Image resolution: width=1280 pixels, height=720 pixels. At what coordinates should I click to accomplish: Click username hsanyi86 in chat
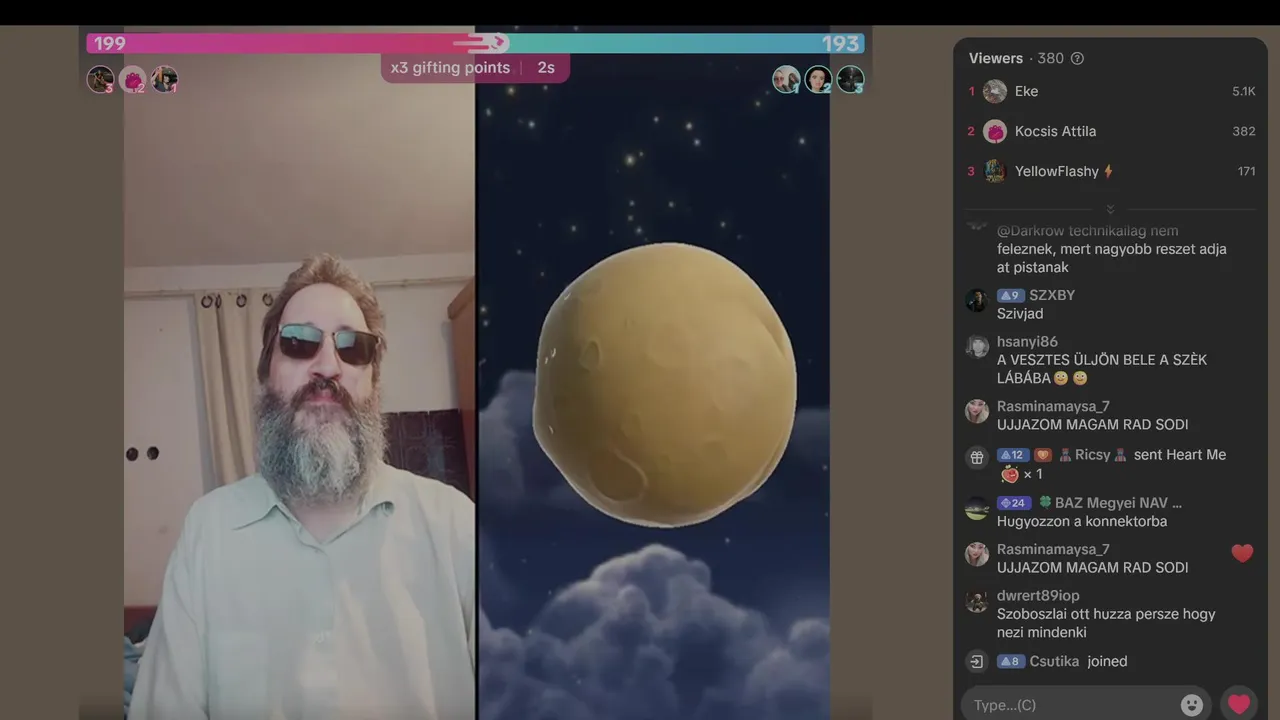[x=1027, y=341]
